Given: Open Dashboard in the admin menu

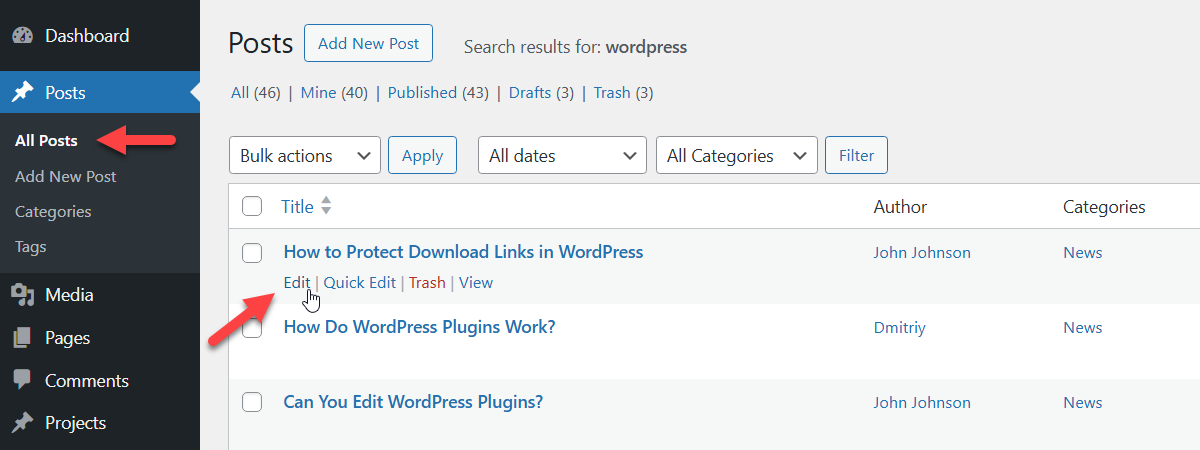Looking at the screenshot, I should (100, 36).
